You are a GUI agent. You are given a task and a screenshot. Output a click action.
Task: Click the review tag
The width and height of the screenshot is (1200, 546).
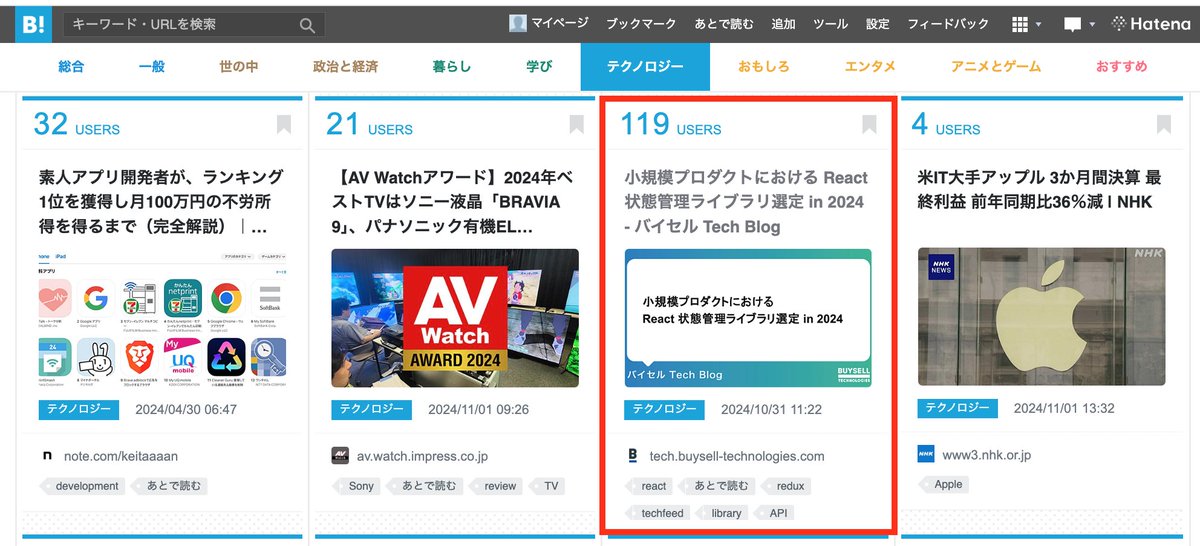498,486
